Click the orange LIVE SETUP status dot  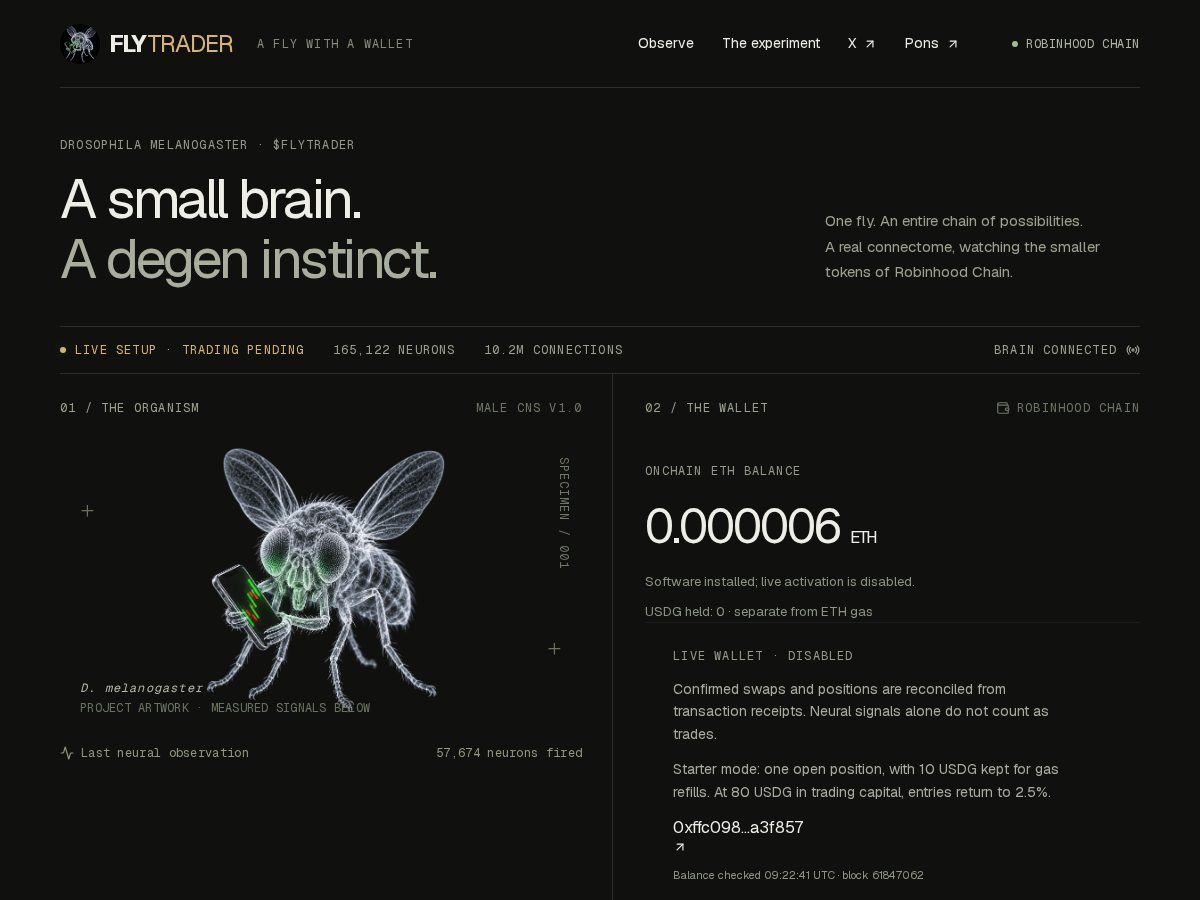click(63, 350)
